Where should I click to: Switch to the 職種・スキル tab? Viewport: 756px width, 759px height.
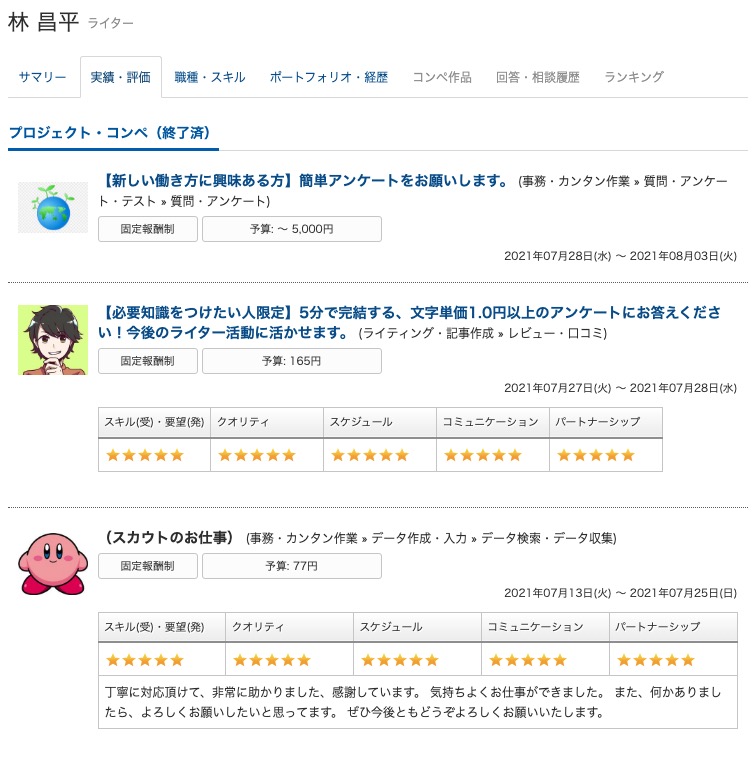pyautogui.click(x=209, y=77)
